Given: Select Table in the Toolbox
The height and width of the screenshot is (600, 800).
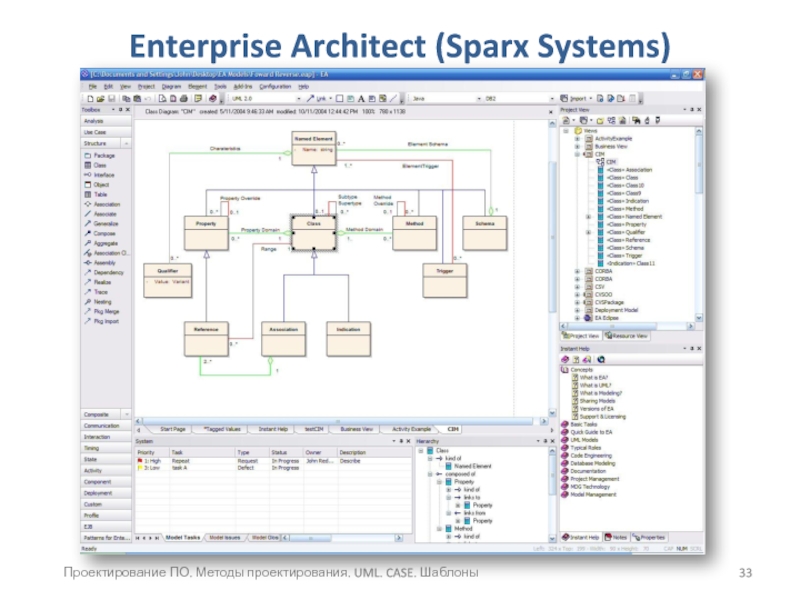Looking at the screenshot, I should 96,194.
